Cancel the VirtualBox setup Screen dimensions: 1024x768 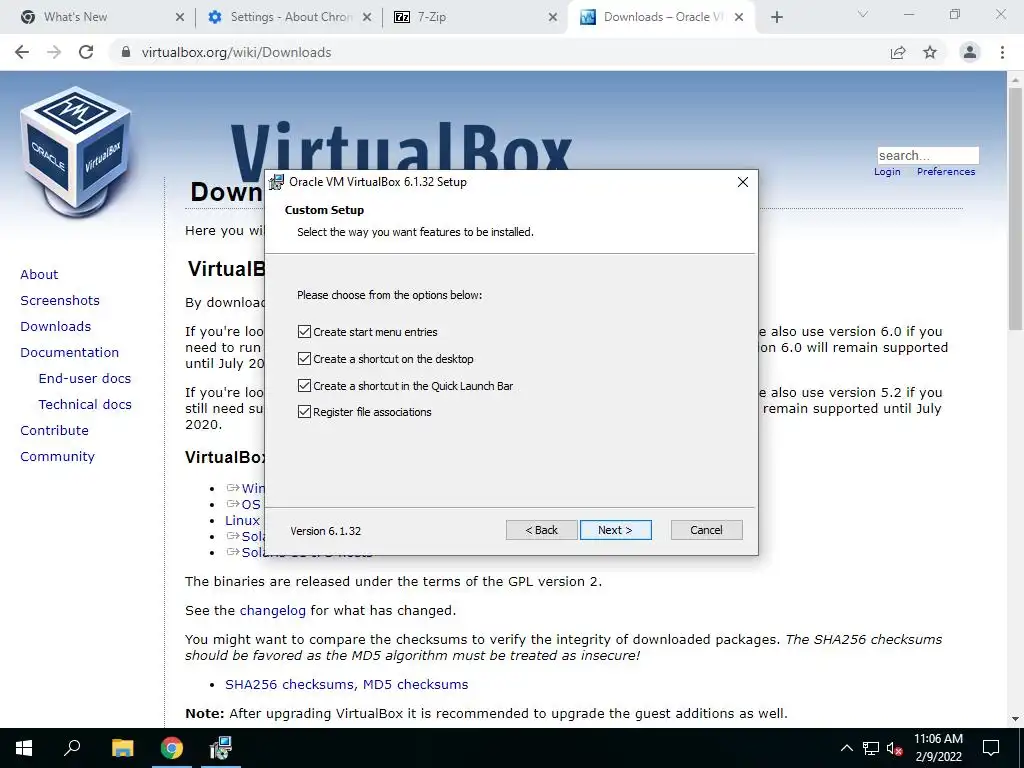coord(706,530)
